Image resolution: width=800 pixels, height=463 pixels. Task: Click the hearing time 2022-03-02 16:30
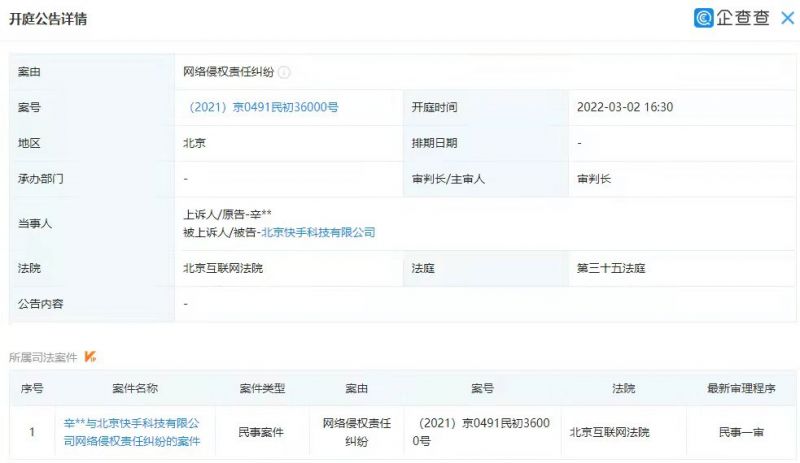coord(625,107)
